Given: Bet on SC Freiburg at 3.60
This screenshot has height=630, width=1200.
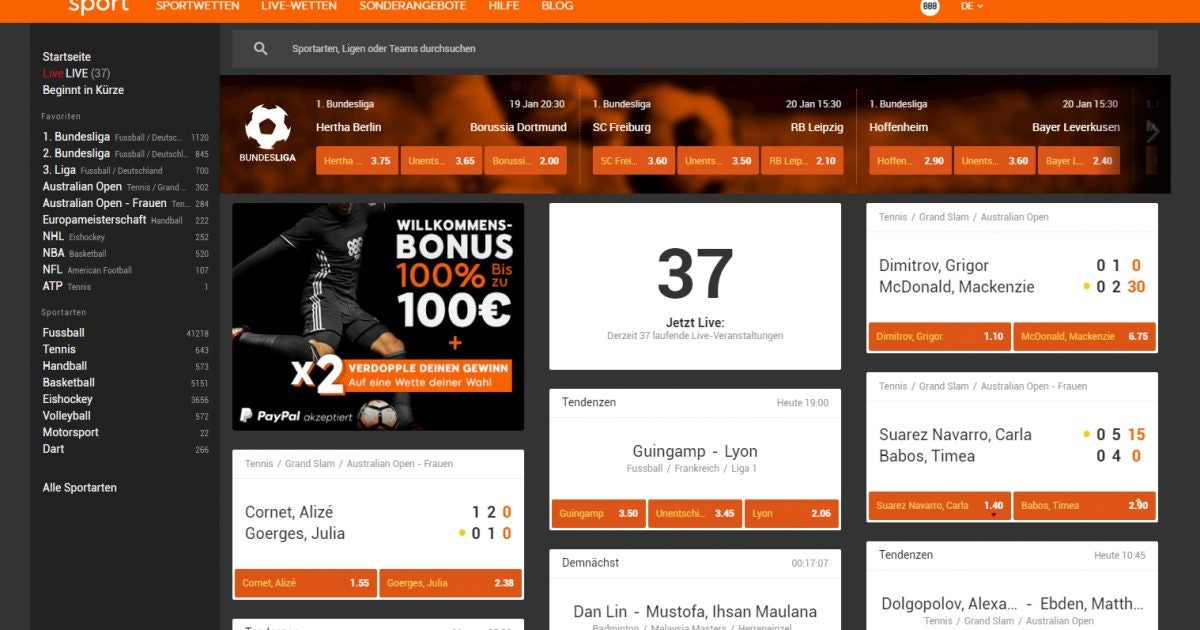Looking at the screenshot, I should point(634,161).
